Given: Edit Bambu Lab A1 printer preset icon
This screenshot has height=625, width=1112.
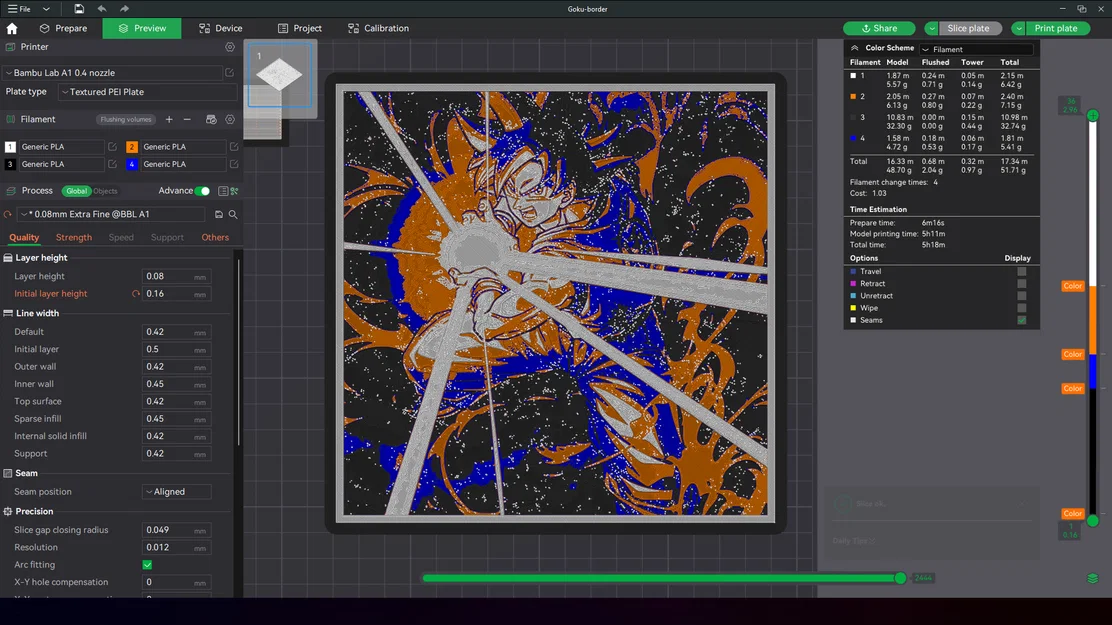Looking at the screenshot, I should (x=230, y=72).
